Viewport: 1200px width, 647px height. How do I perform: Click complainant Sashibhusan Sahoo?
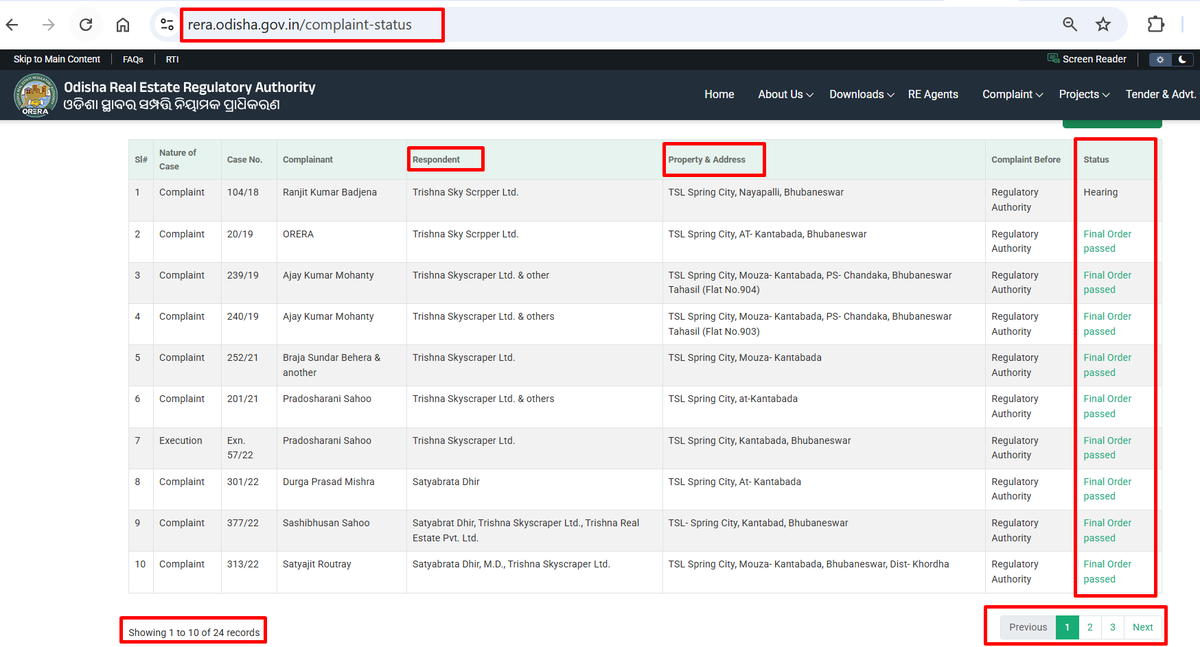coord(326,522)
